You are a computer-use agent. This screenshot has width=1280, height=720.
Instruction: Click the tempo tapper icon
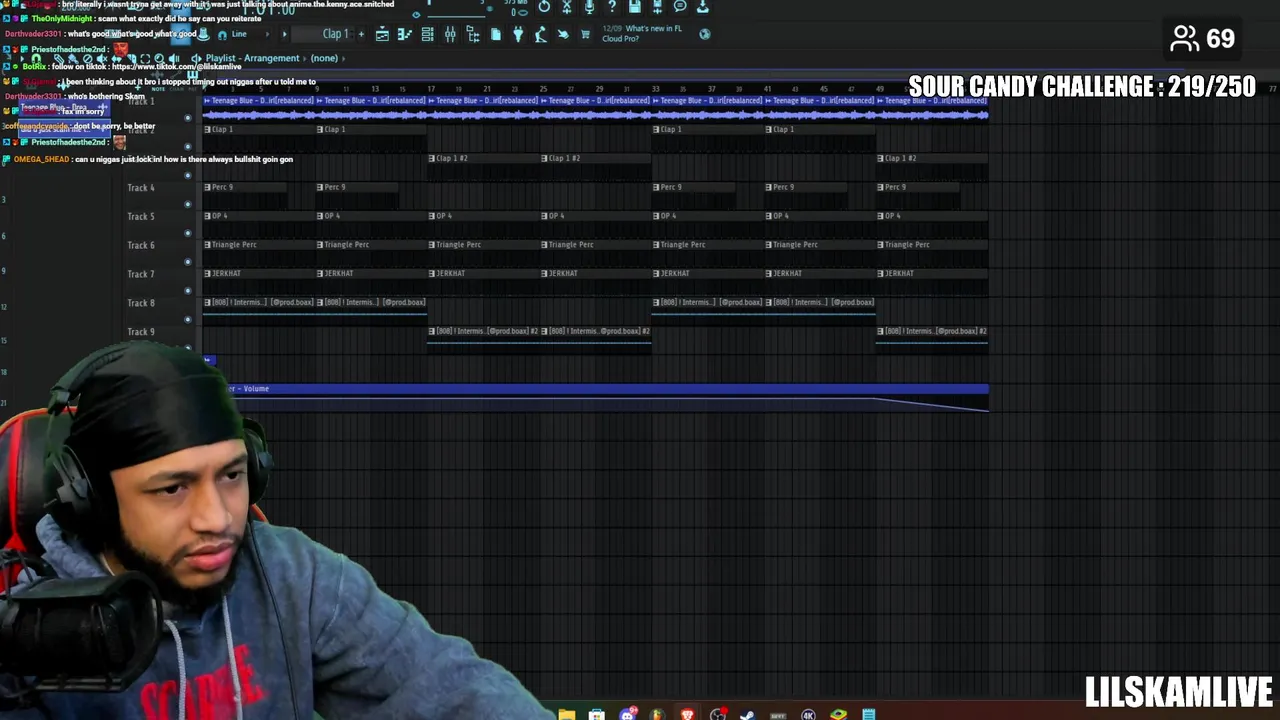540,34
